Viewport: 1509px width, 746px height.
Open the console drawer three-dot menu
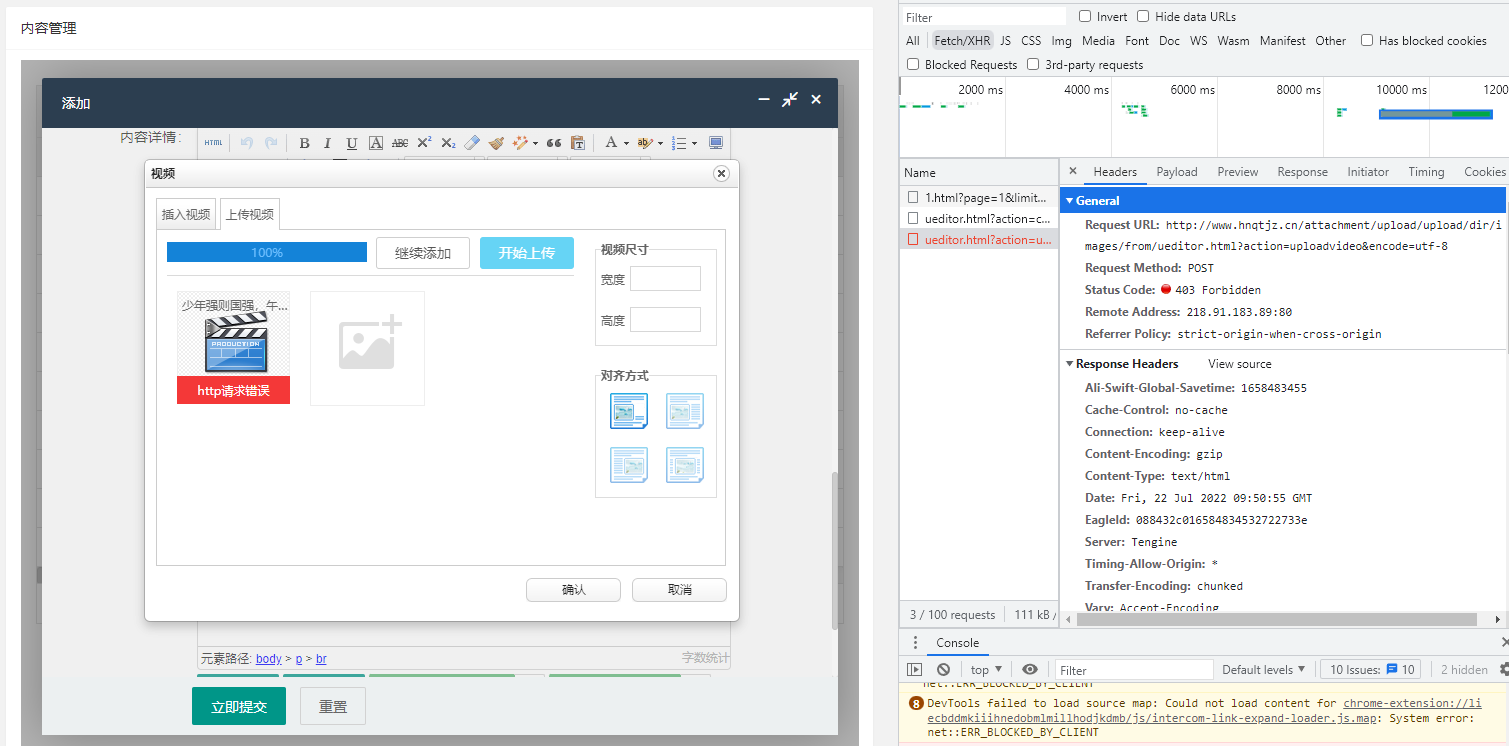(x=915, y=642)
